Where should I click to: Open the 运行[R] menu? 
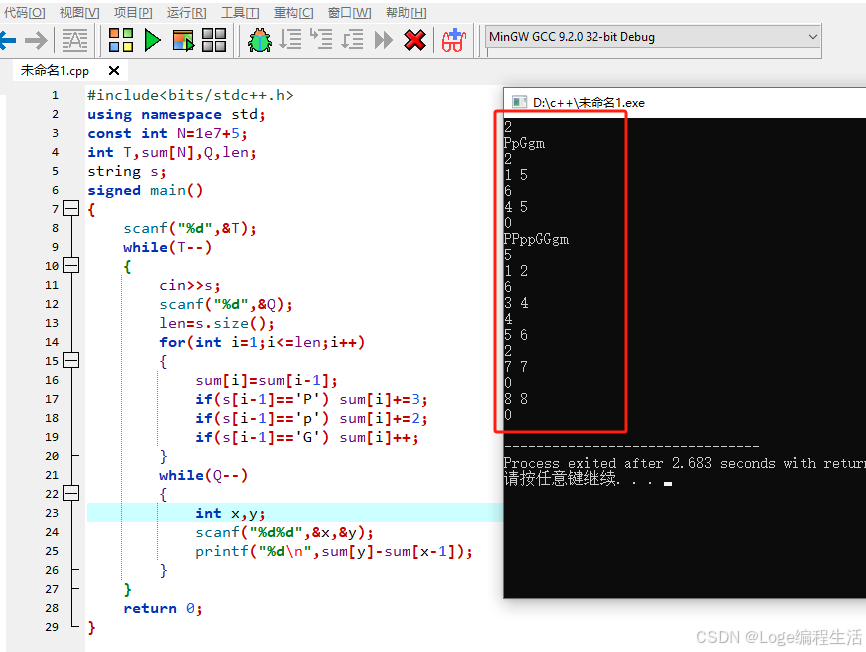tap(186, 12)
